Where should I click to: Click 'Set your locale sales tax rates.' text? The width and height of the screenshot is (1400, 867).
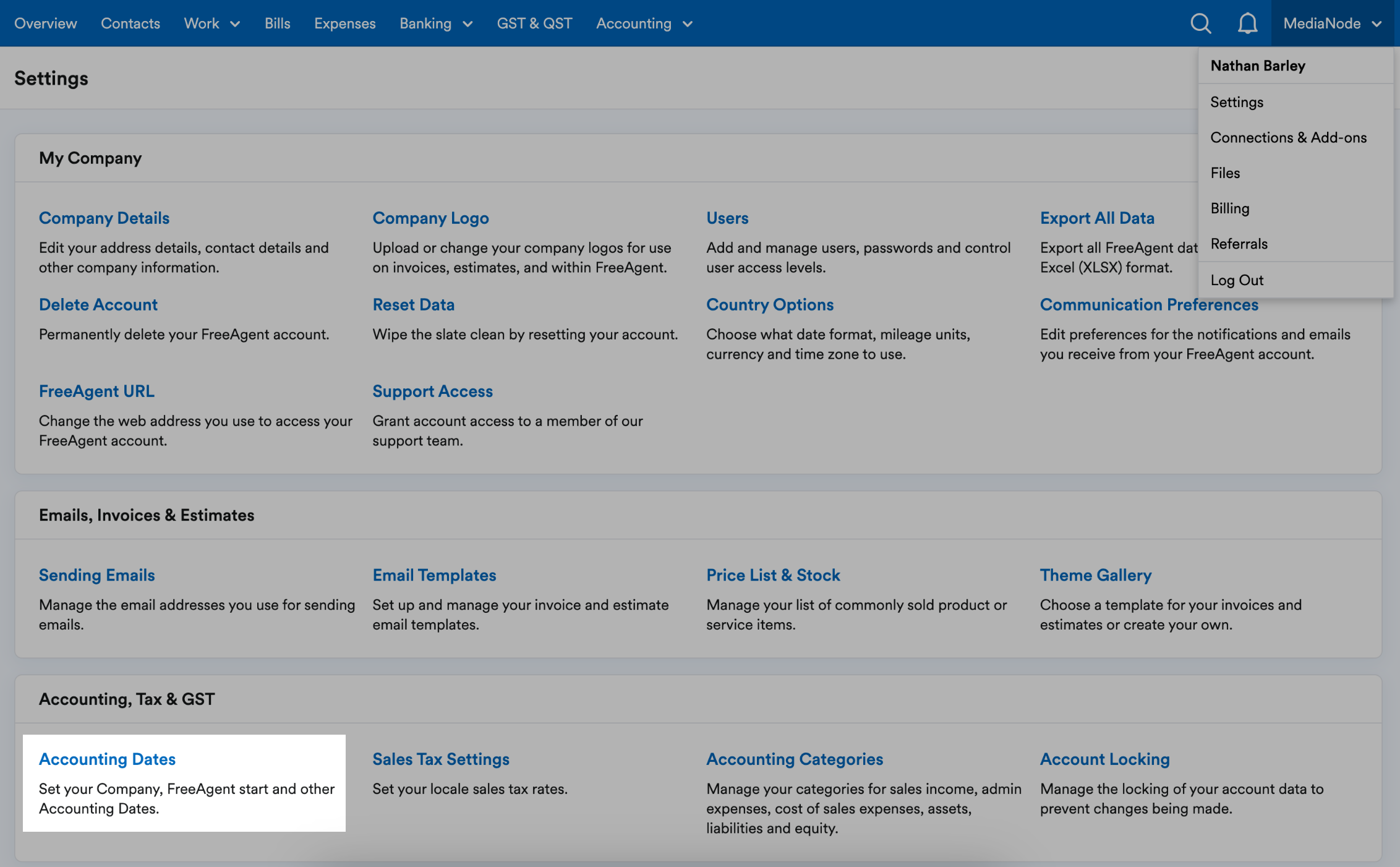click(x=470, y=788)
